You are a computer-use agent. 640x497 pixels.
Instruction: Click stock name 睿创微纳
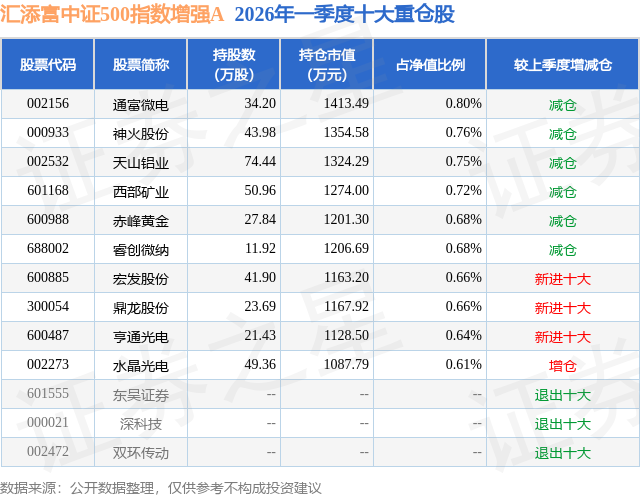click(141, 250)
